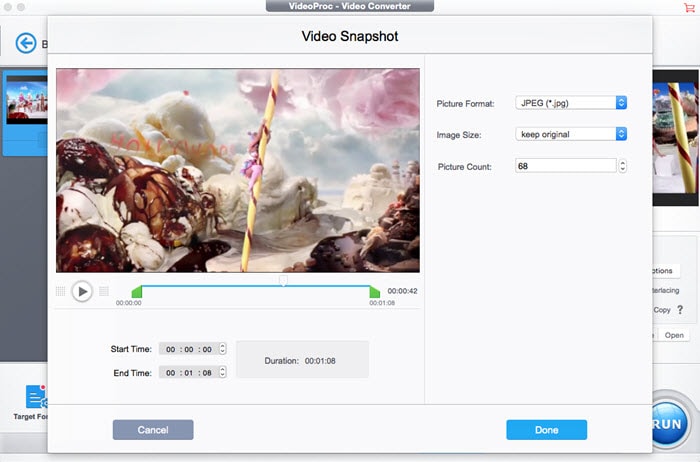Click the Done button
700x462 pixels.
click(x=546, y=430)
